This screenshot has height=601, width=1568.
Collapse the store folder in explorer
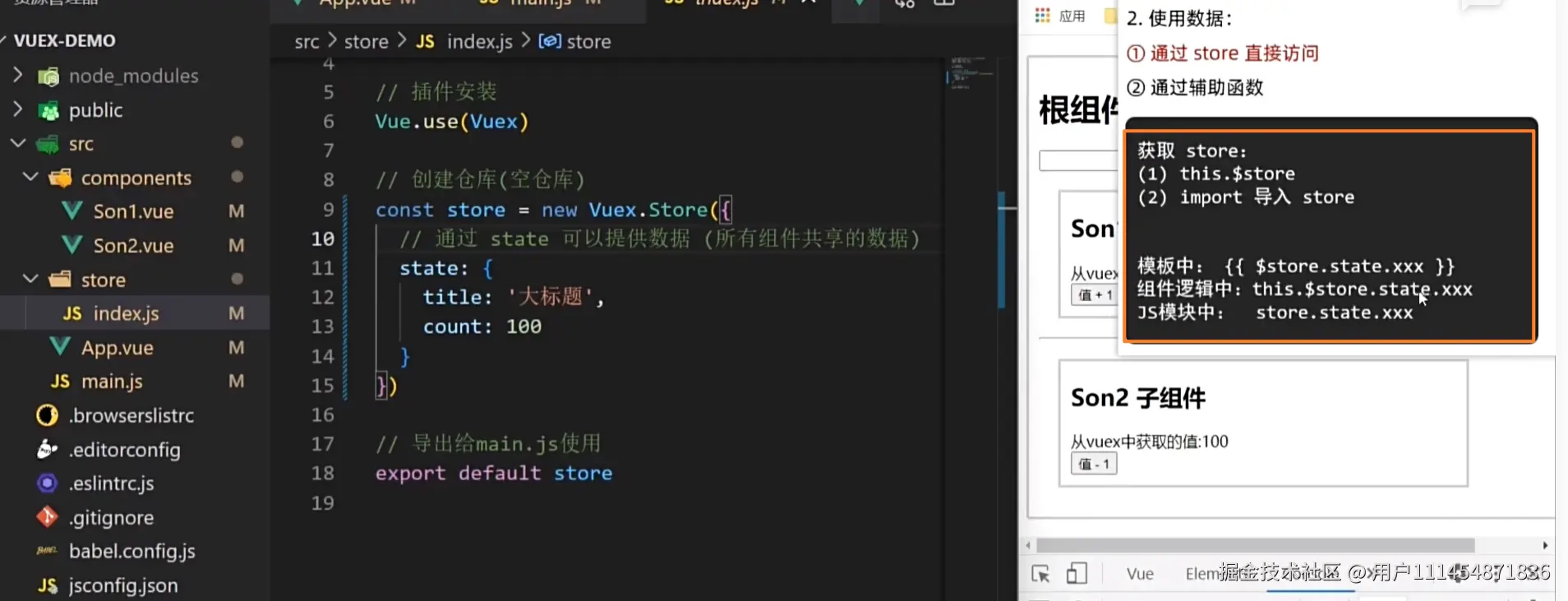pos(30,279)
